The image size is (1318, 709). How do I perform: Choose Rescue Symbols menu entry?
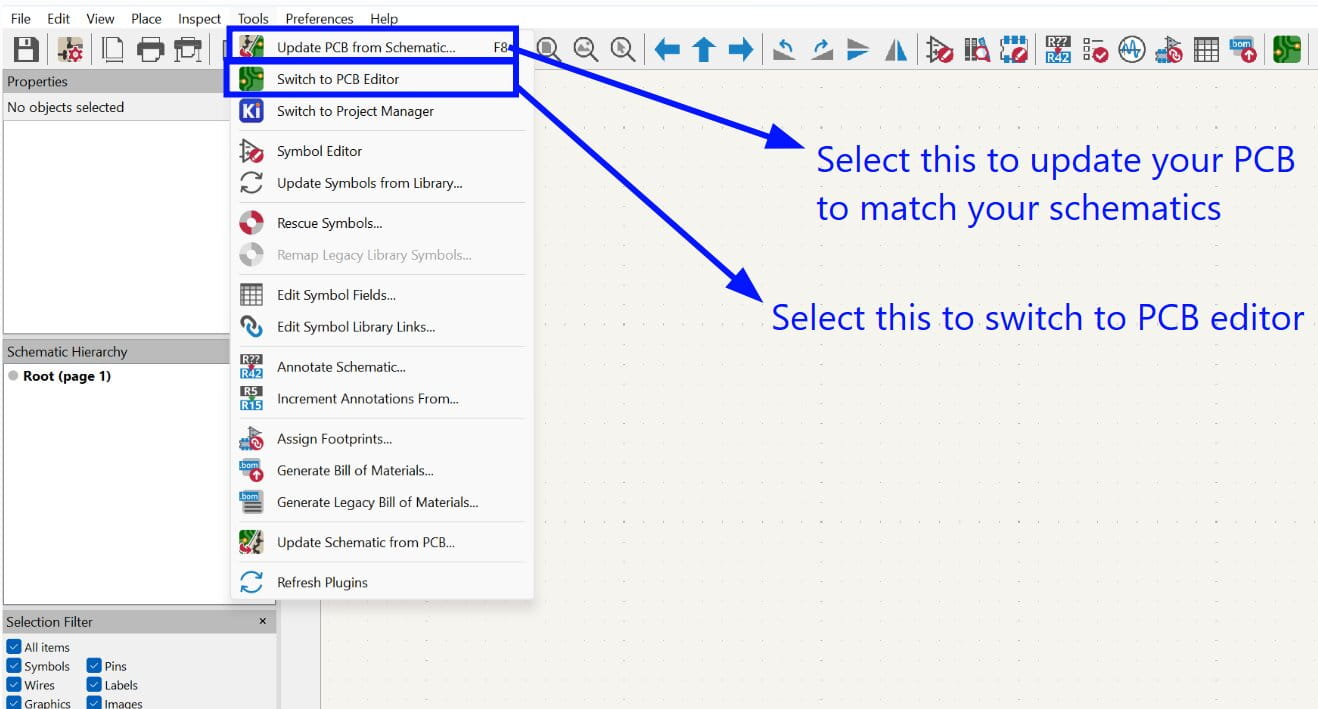click(382, 223)
